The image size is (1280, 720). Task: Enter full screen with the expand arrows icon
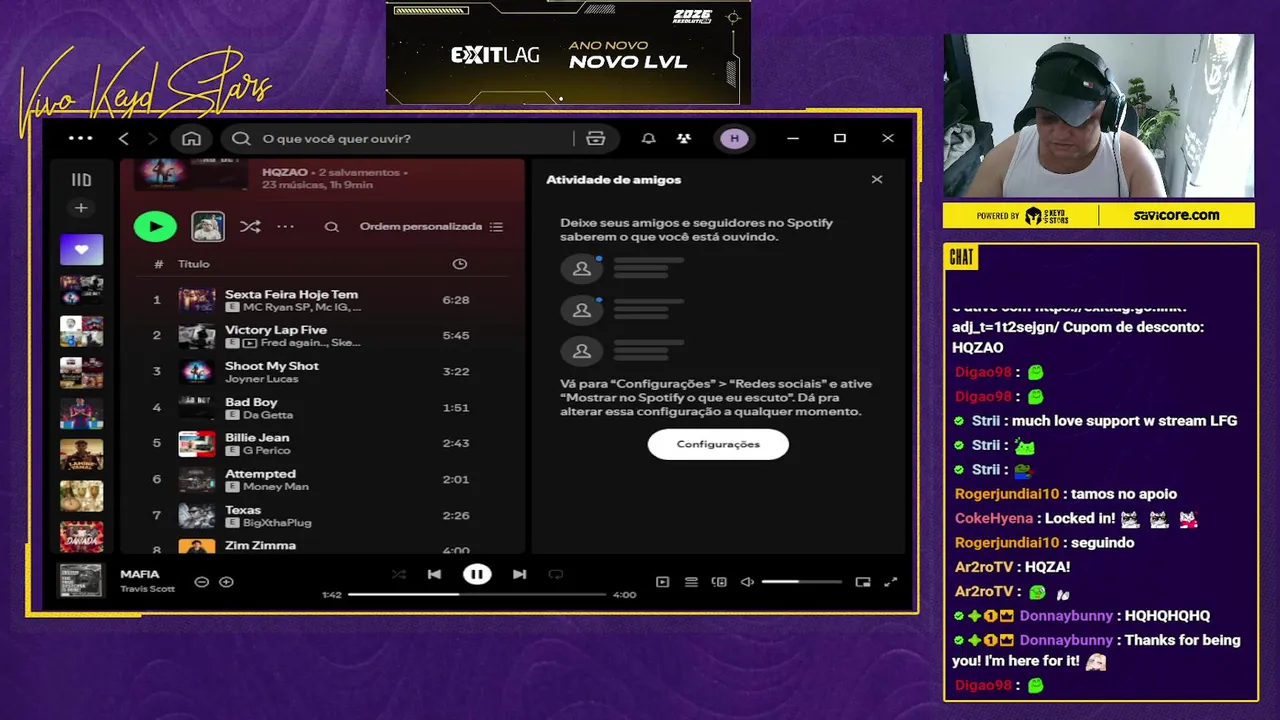click(x=891, y=582)
